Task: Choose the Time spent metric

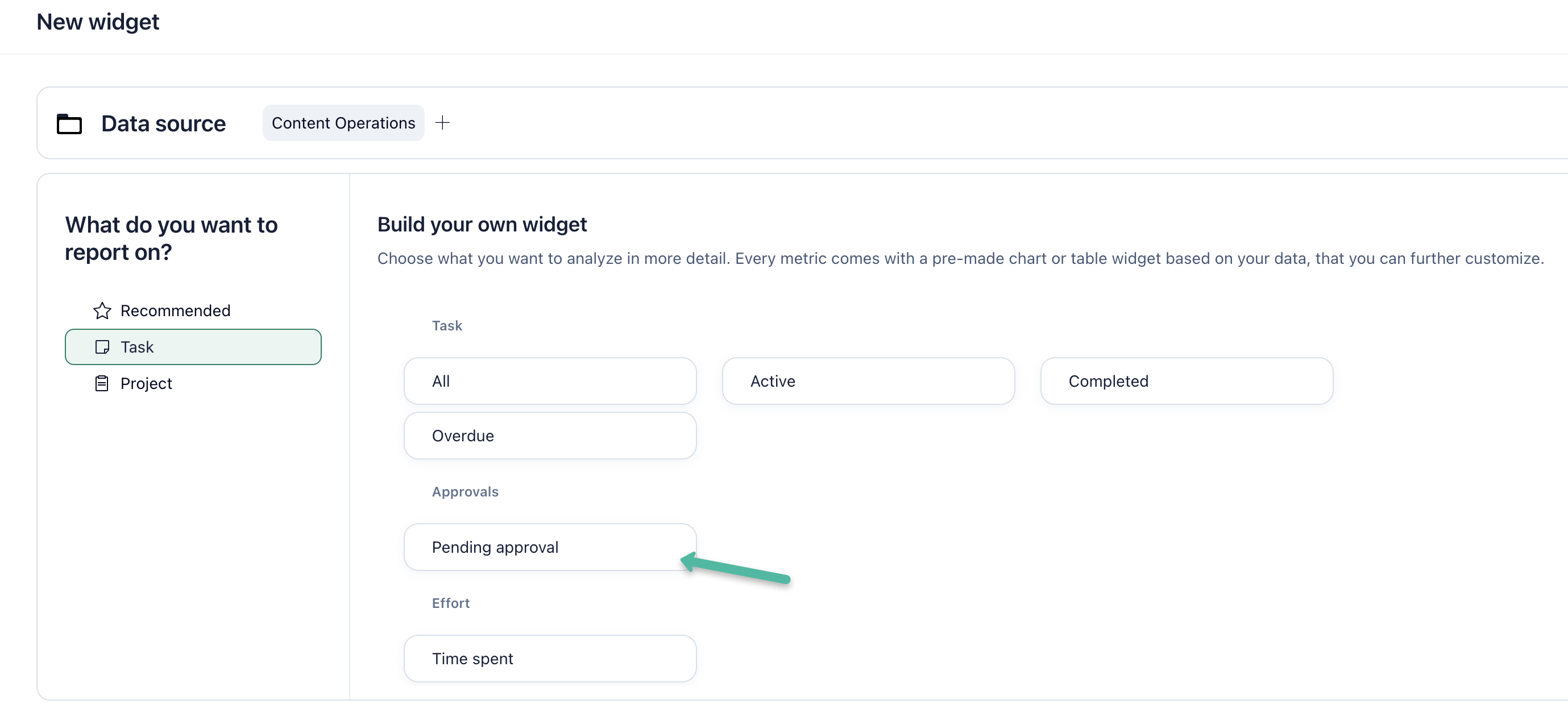Action: click(x=550, y=659)
